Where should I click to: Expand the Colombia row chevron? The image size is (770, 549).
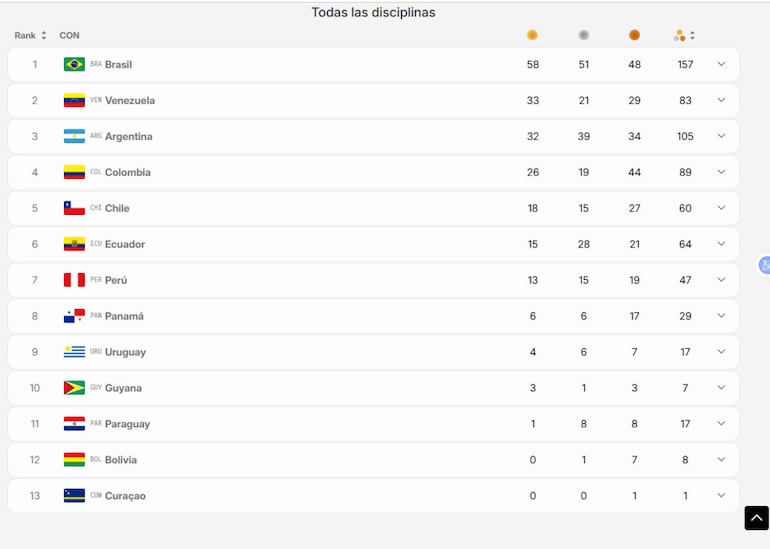coord(721,172)
